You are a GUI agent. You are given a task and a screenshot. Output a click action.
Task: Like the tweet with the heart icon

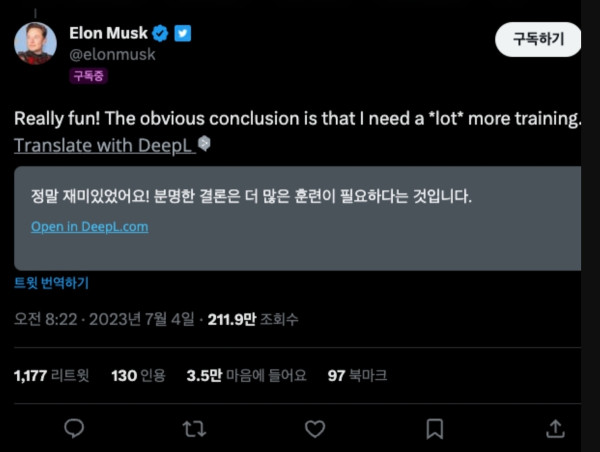tap(315, 428)
